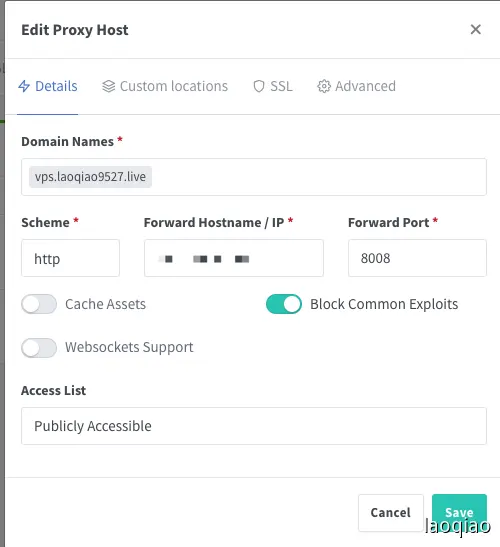Open the SSL tab
The height and width of the screenshot is (547, 500).
point(273,86)
